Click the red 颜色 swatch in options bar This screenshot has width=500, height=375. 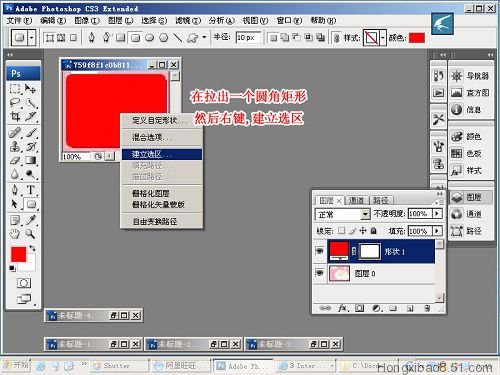(417, 38)
